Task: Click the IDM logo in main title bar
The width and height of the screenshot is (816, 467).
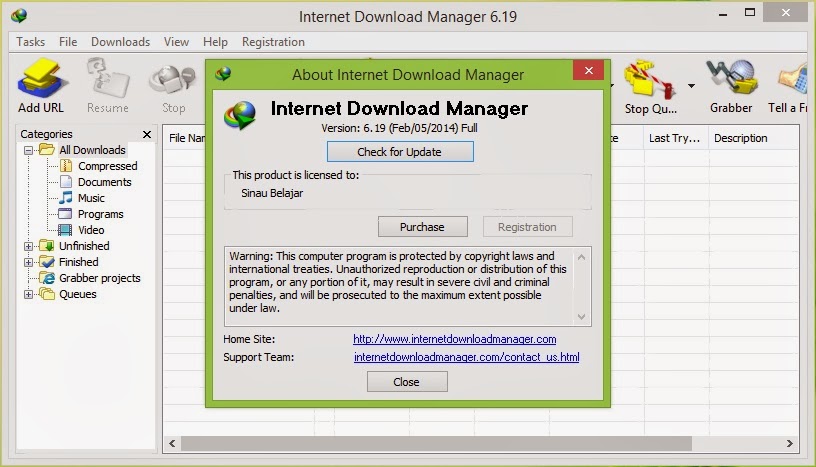Action: coord(19,16)
